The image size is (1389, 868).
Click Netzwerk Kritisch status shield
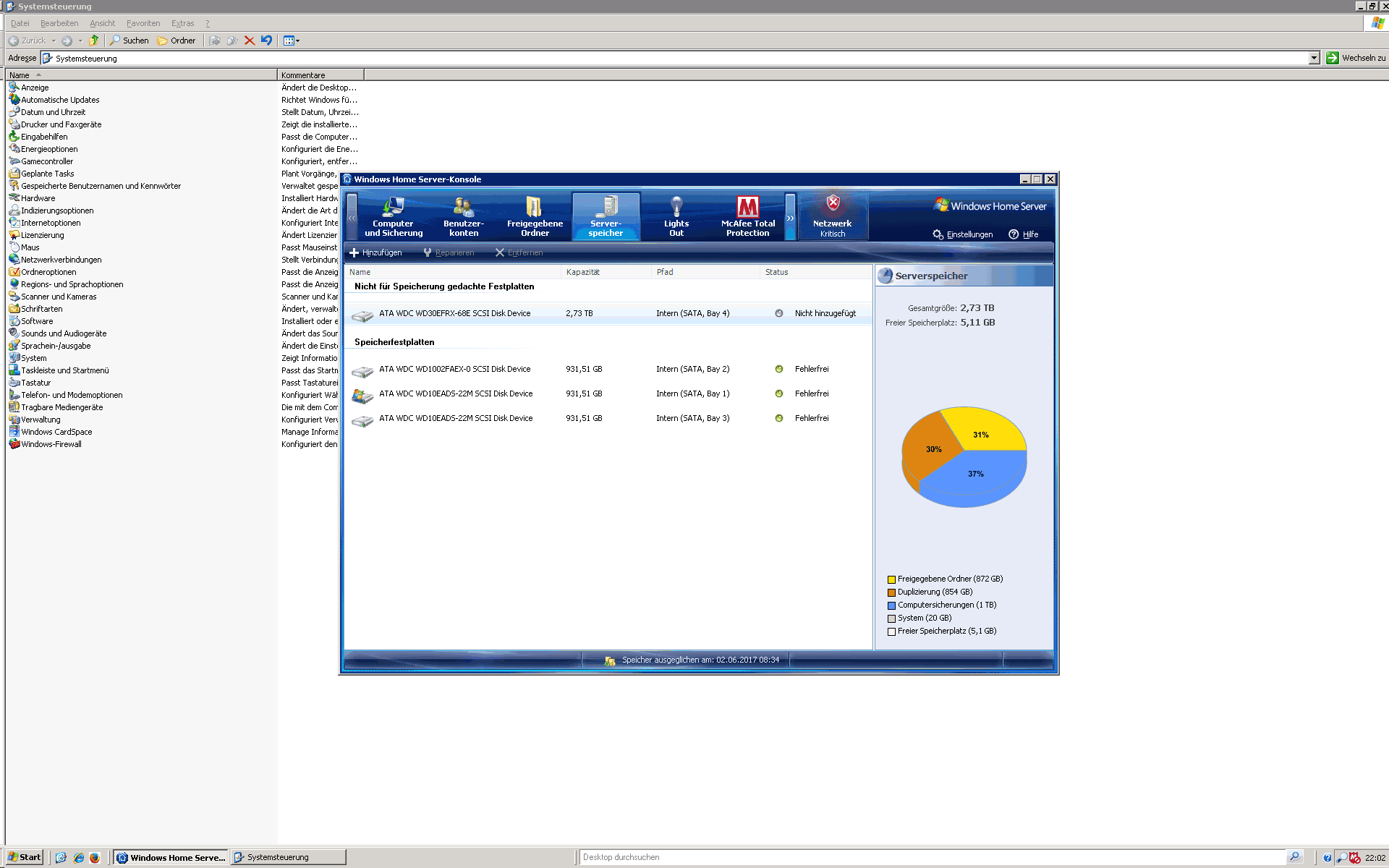(833, 204)
